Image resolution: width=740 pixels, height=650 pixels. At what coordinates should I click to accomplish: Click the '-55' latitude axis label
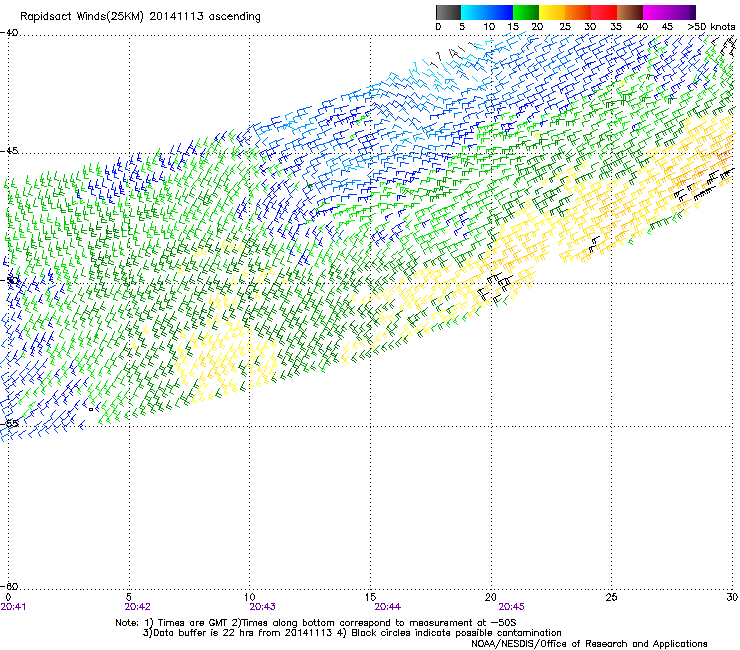click(x=9, y=423)
